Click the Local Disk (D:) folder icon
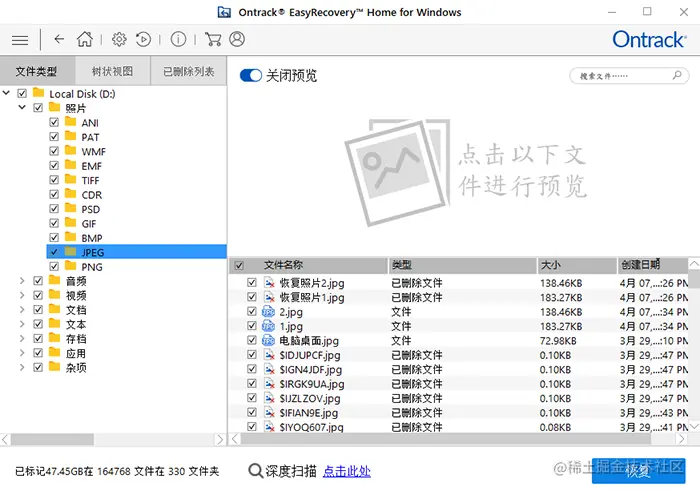 coord(38,93)
